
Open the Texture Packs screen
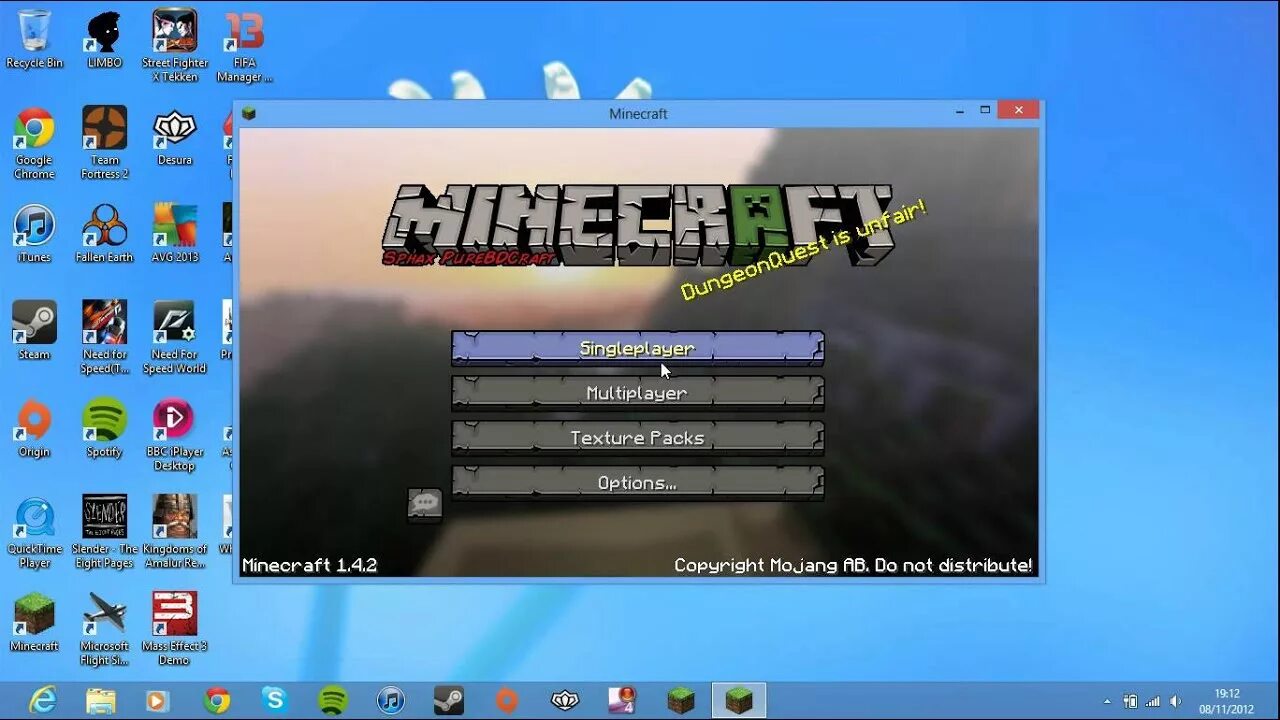click(x=638, y=438)
